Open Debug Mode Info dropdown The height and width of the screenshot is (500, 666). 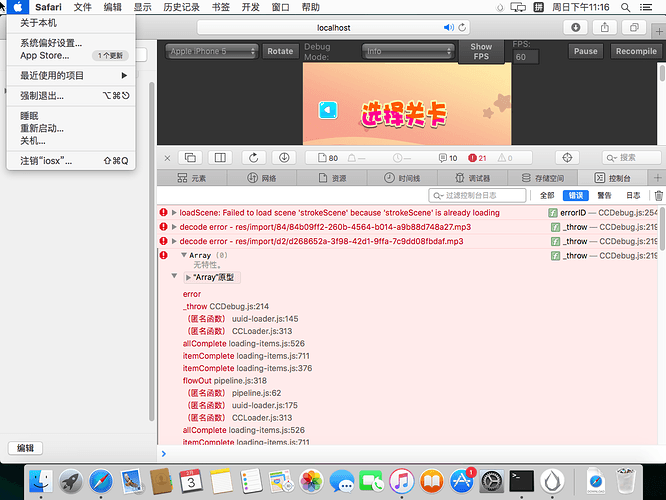tap(408, 51)
